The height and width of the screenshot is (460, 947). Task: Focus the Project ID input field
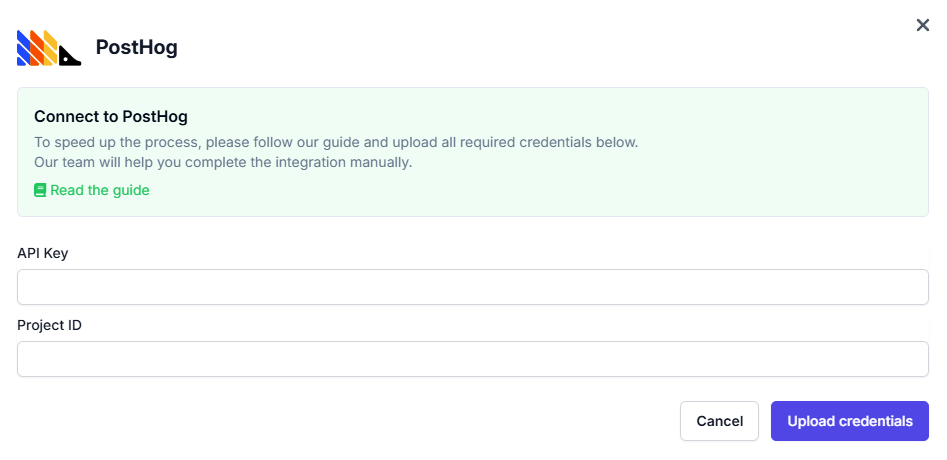[473, 359]
